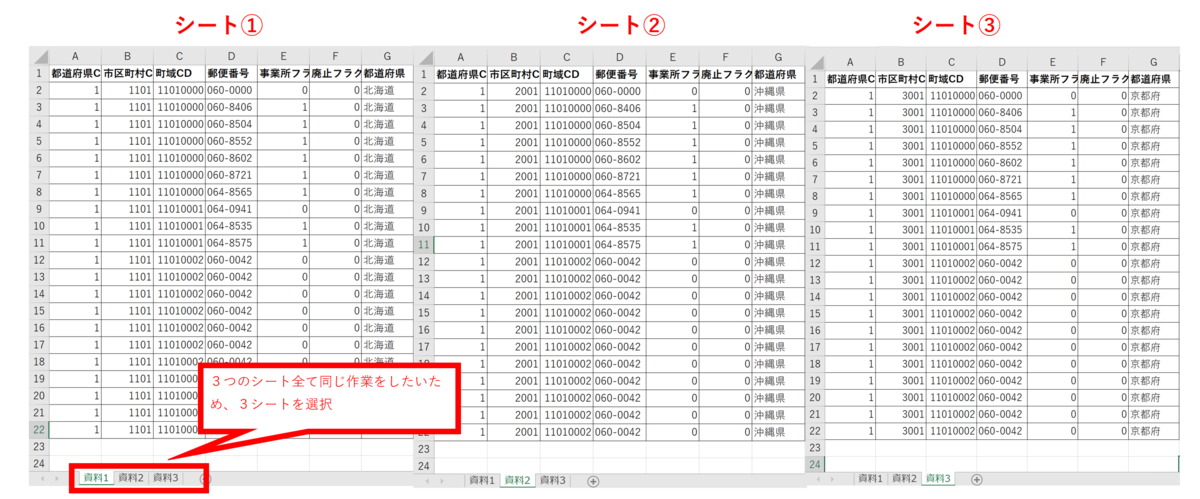Select cell 060-0000 in the 京都府 sheet
1200x499 pixels.
click(x=1002, y=95)
